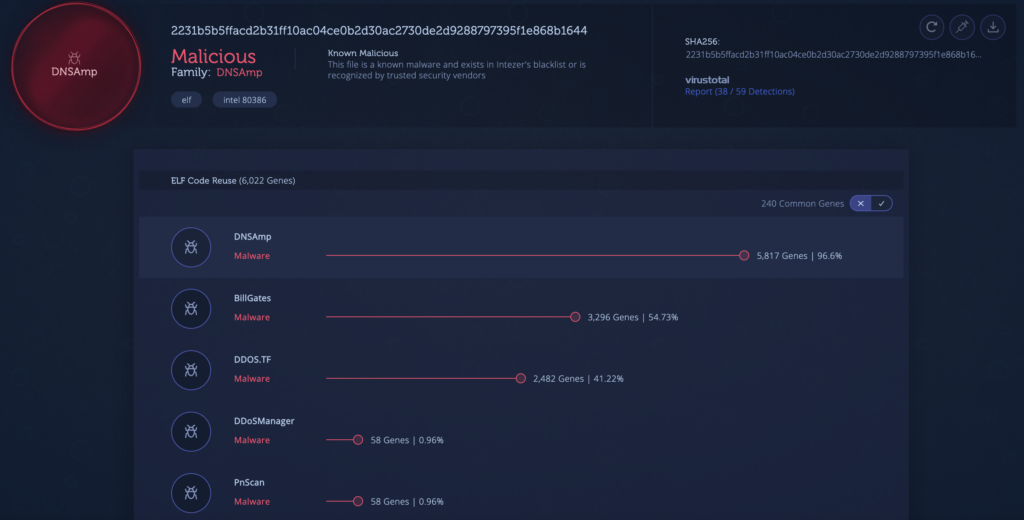Click DDoSManager 0.96% gene bar endpoint
The image size is (1024, 520).
click(x=358, y=440)
